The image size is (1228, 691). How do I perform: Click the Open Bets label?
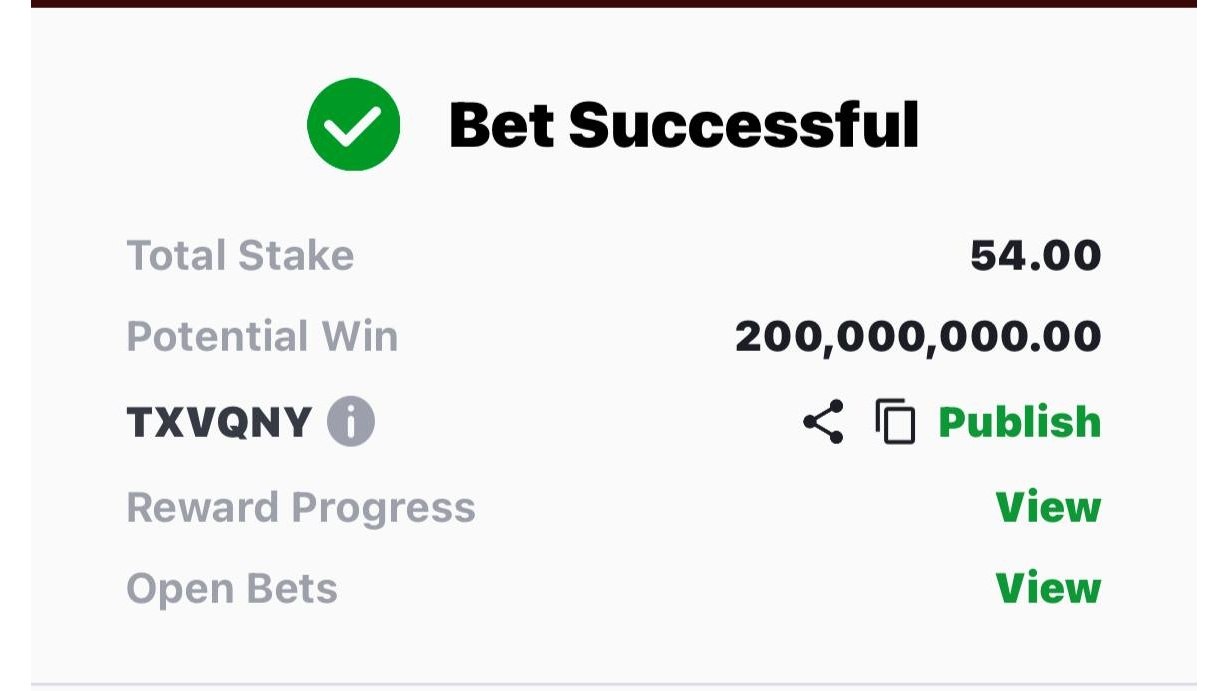point(232,589)
